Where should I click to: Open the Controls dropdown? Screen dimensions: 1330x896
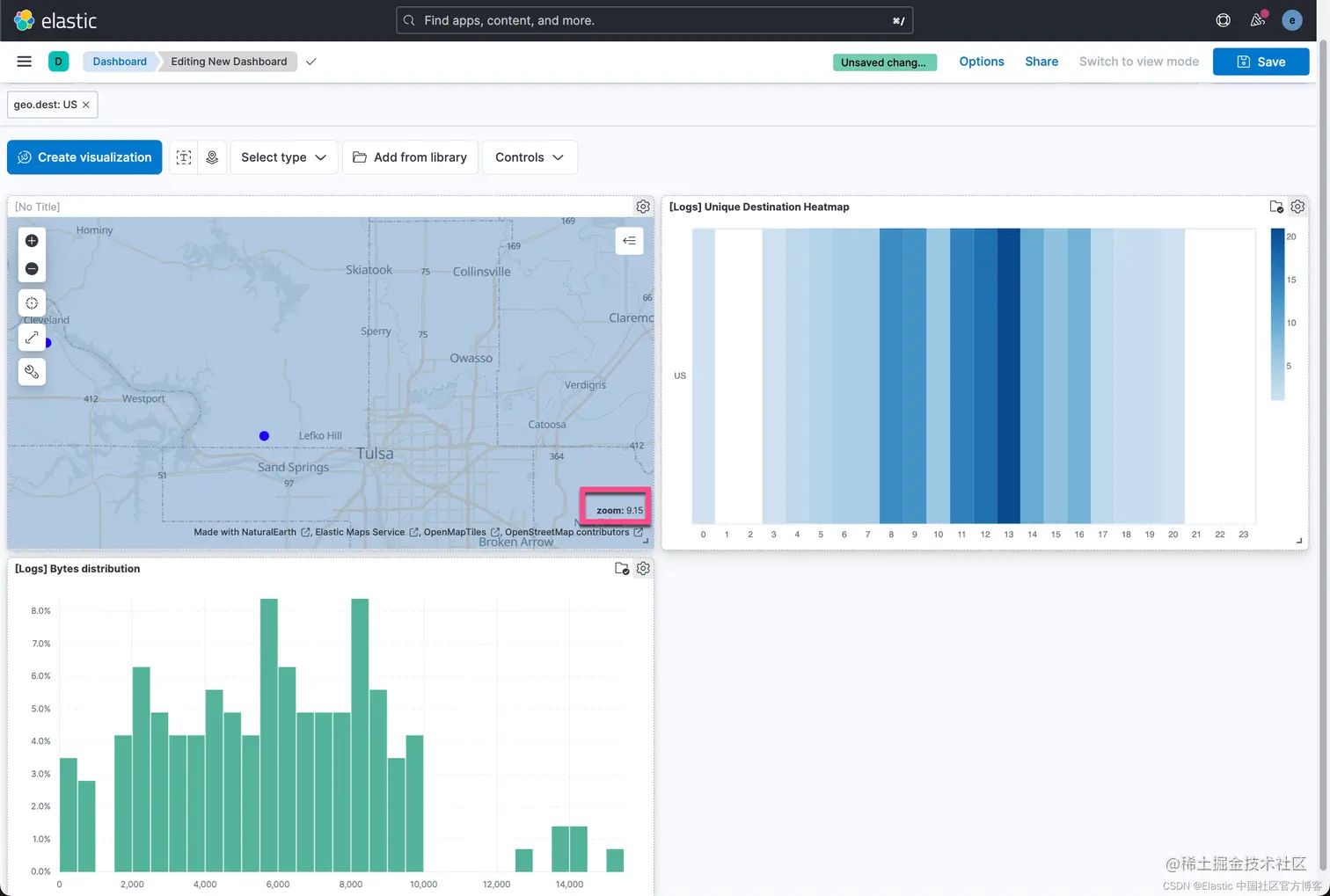click(x=529, y=157)
